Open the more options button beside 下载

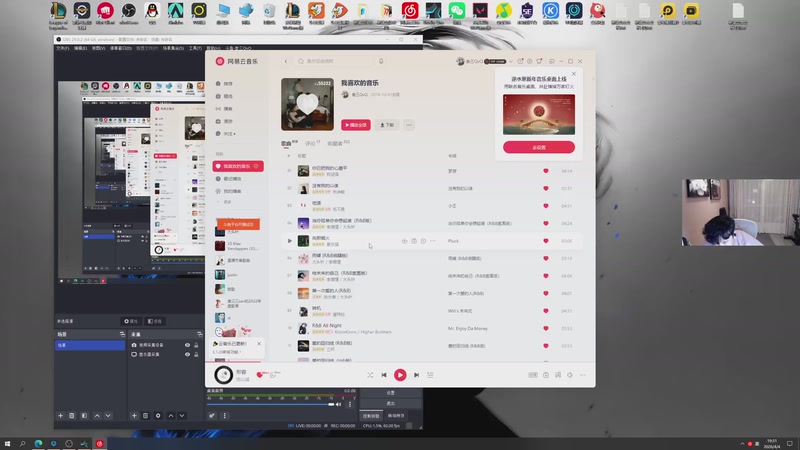click(x=409, y=125)
